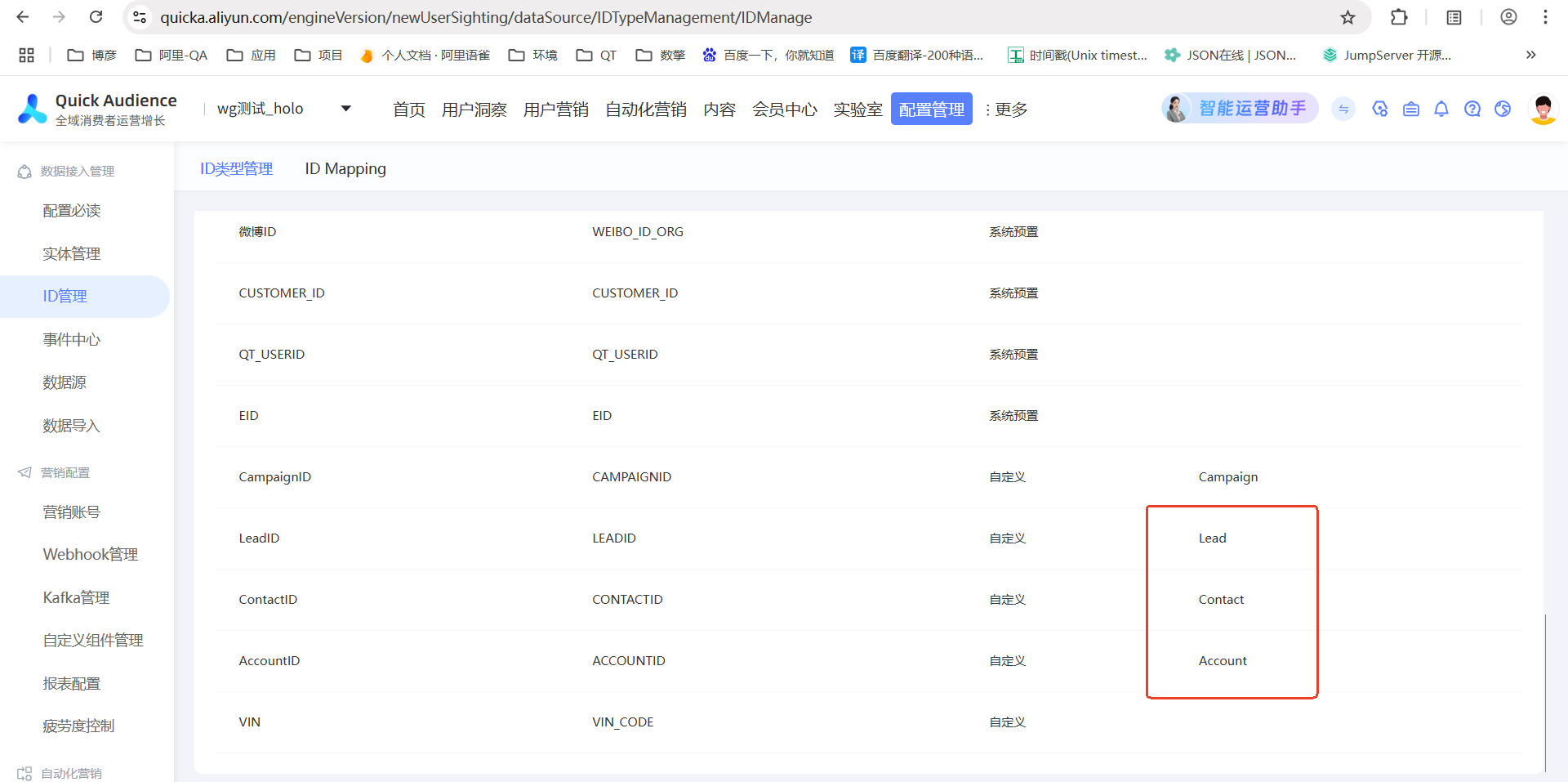Select ID管理 in sidebar
Viewport: 1568px width, 782px height.
click(85, 296)
